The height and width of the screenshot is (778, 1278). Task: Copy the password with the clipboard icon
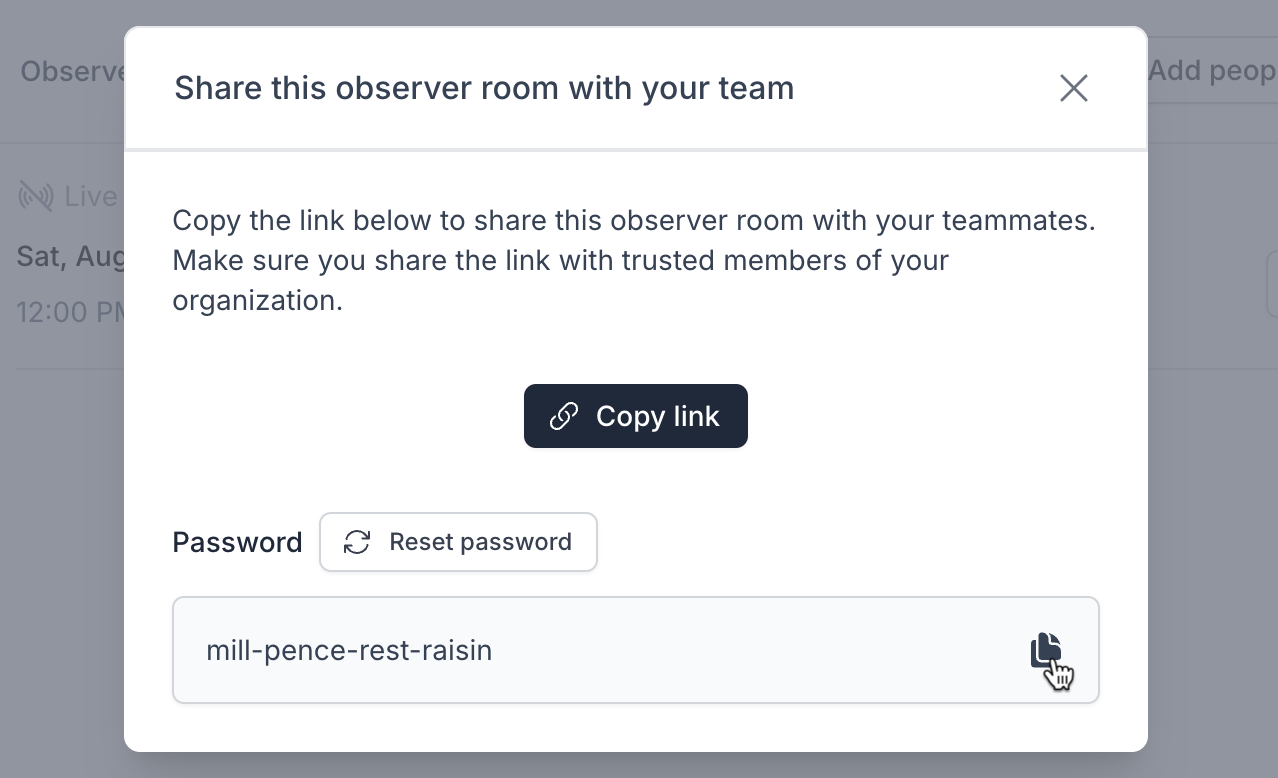pos(1046,651)
